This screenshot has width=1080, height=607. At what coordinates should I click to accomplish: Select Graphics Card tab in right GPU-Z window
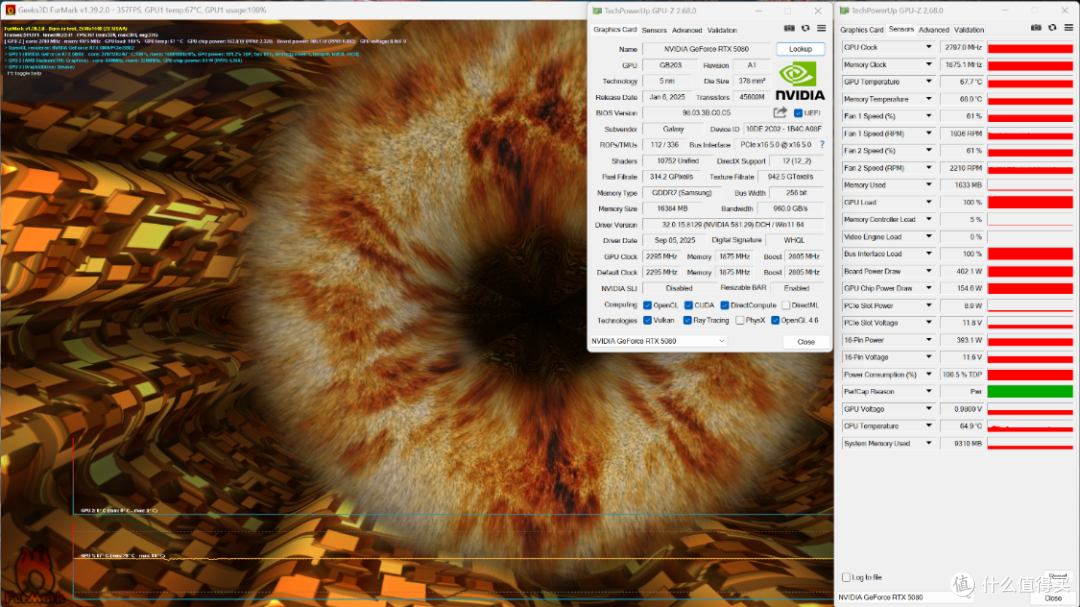tap(862, 30)
